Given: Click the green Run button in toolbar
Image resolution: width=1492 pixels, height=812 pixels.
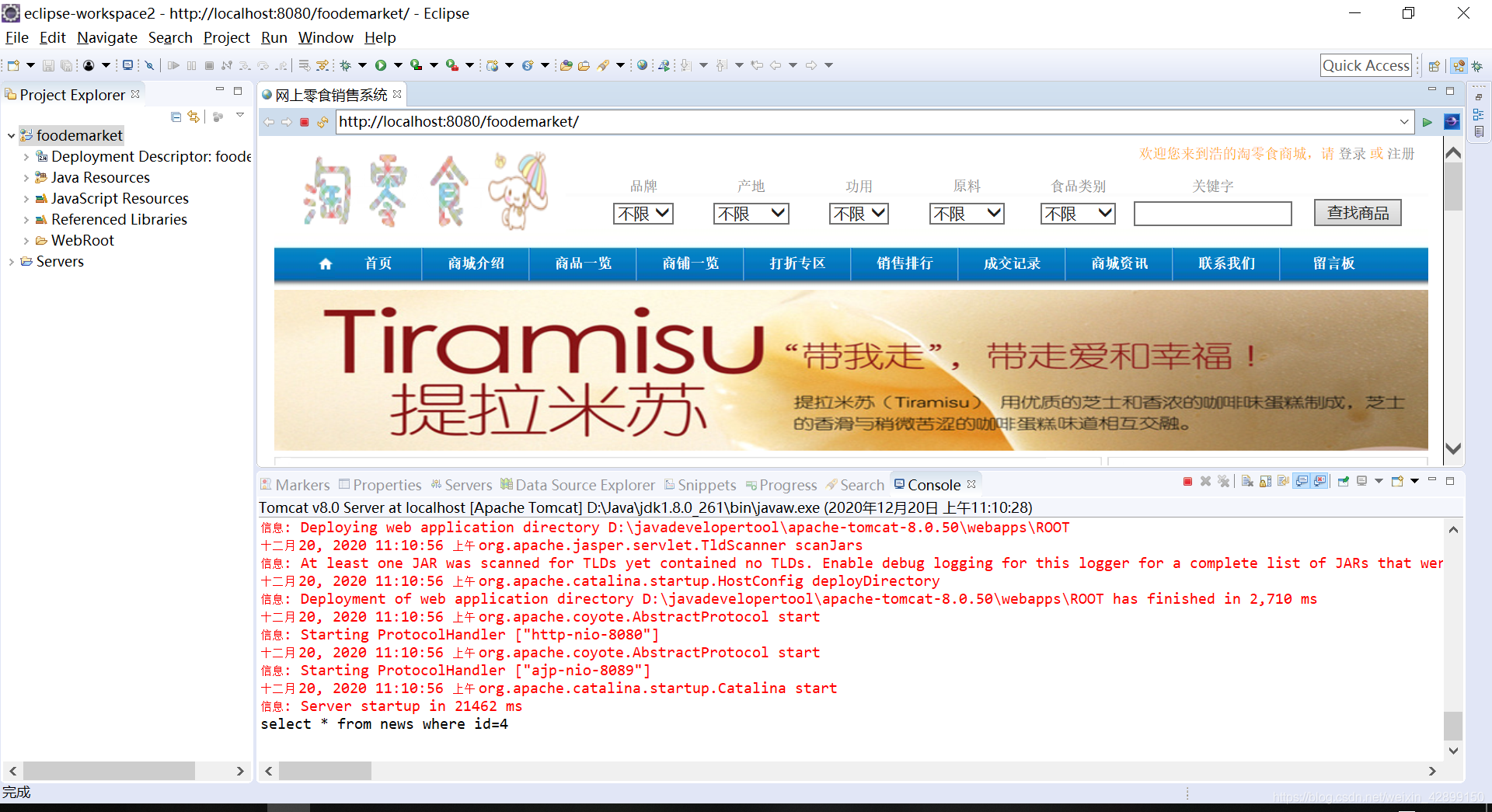Looking at the screenshot, I should click(x=381, y=65).
